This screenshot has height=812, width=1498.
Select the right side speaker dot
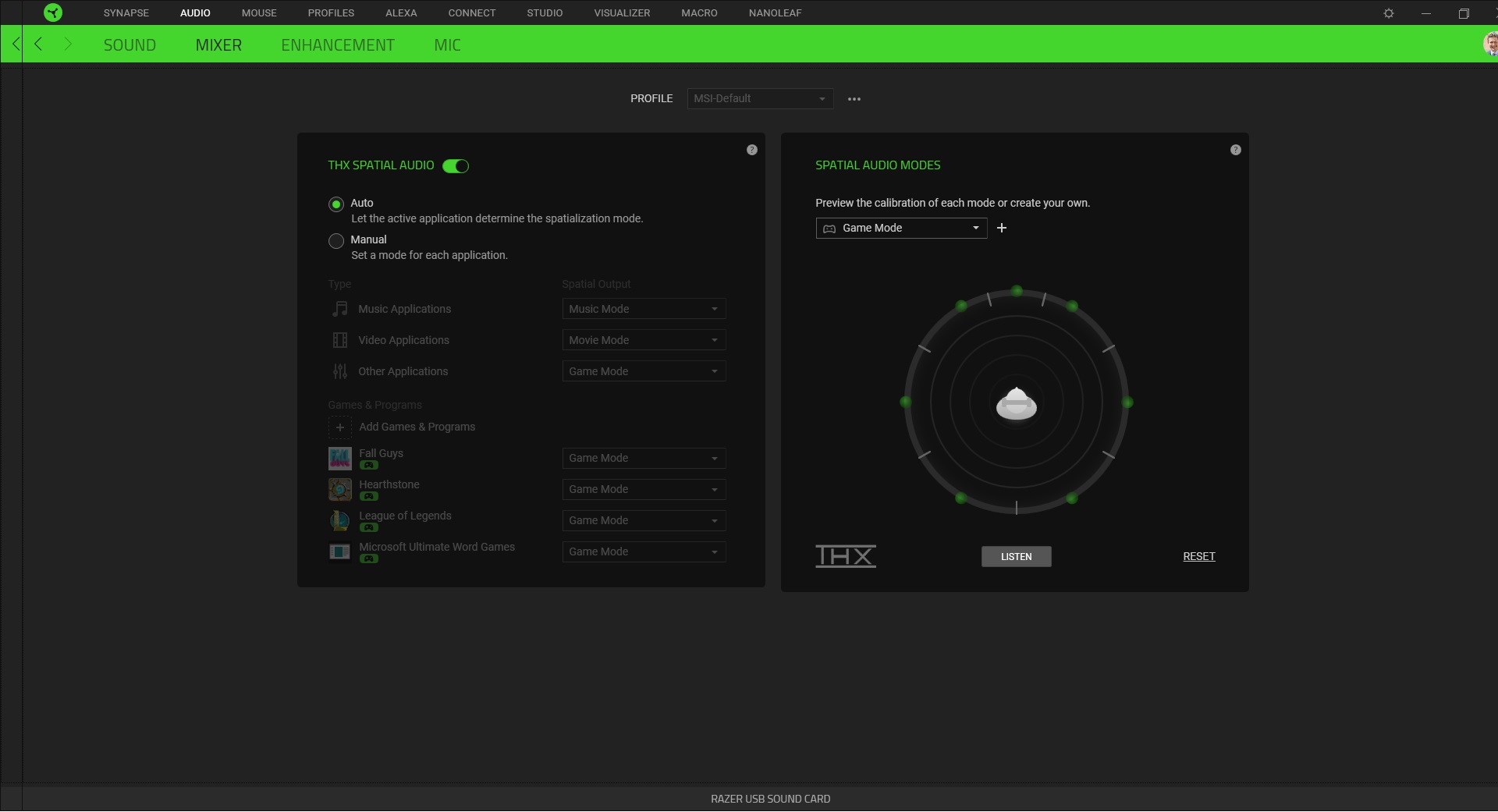[x=1127, y=402]
